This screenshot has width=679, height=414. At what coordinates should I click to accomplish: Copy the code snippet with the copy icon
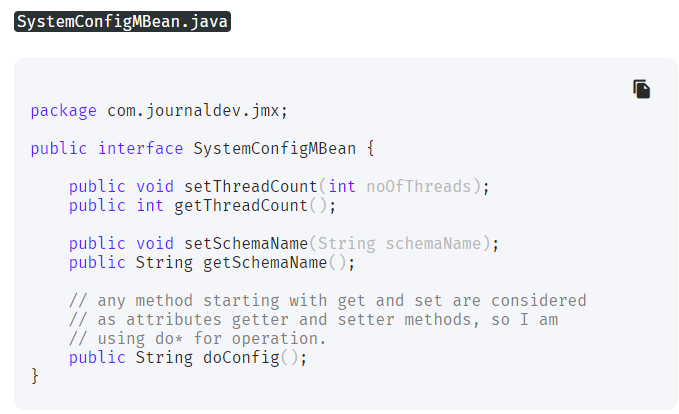coord(641,89)
